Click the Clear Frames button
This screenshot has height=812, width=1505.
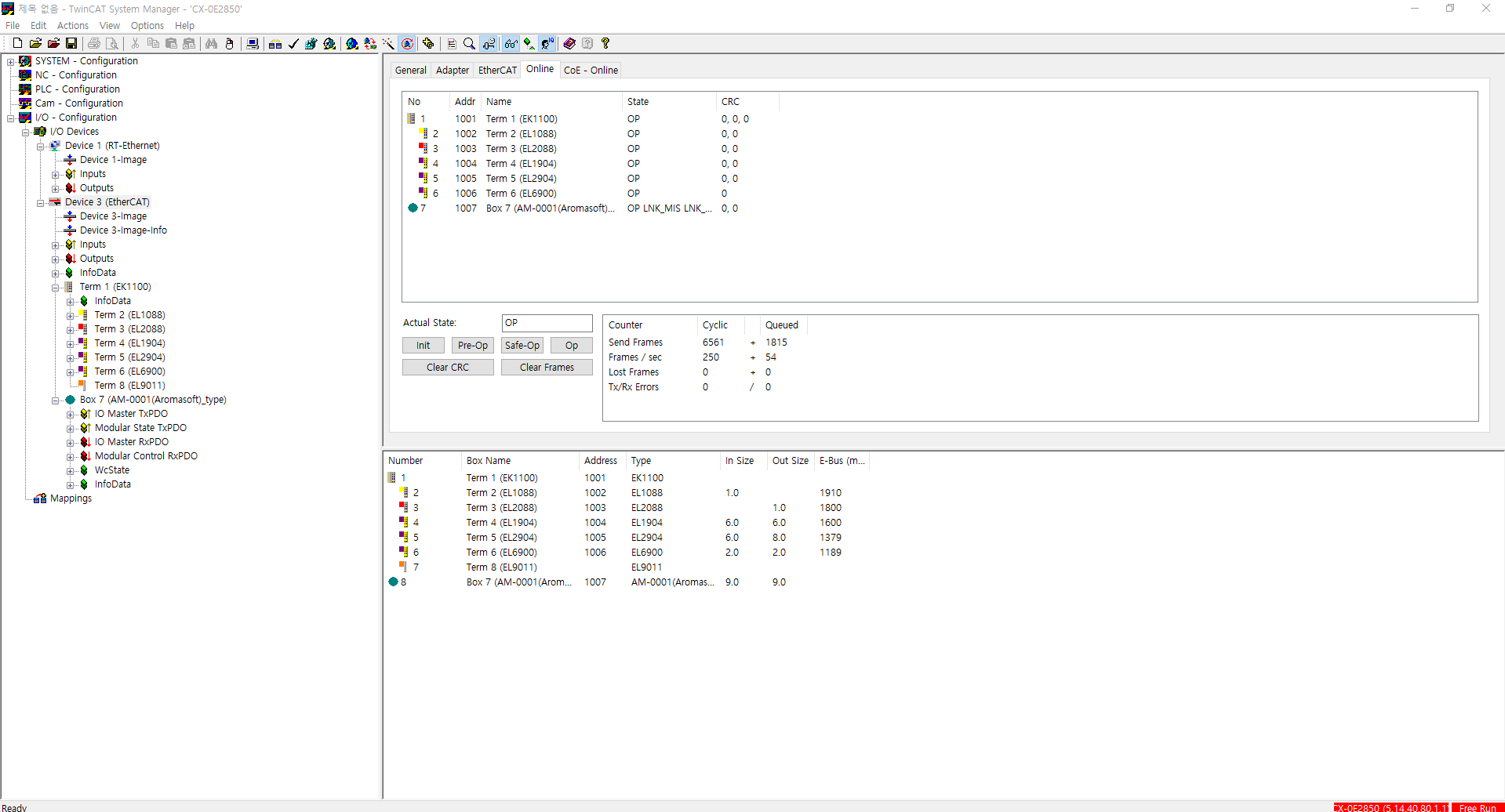[547, 368]
